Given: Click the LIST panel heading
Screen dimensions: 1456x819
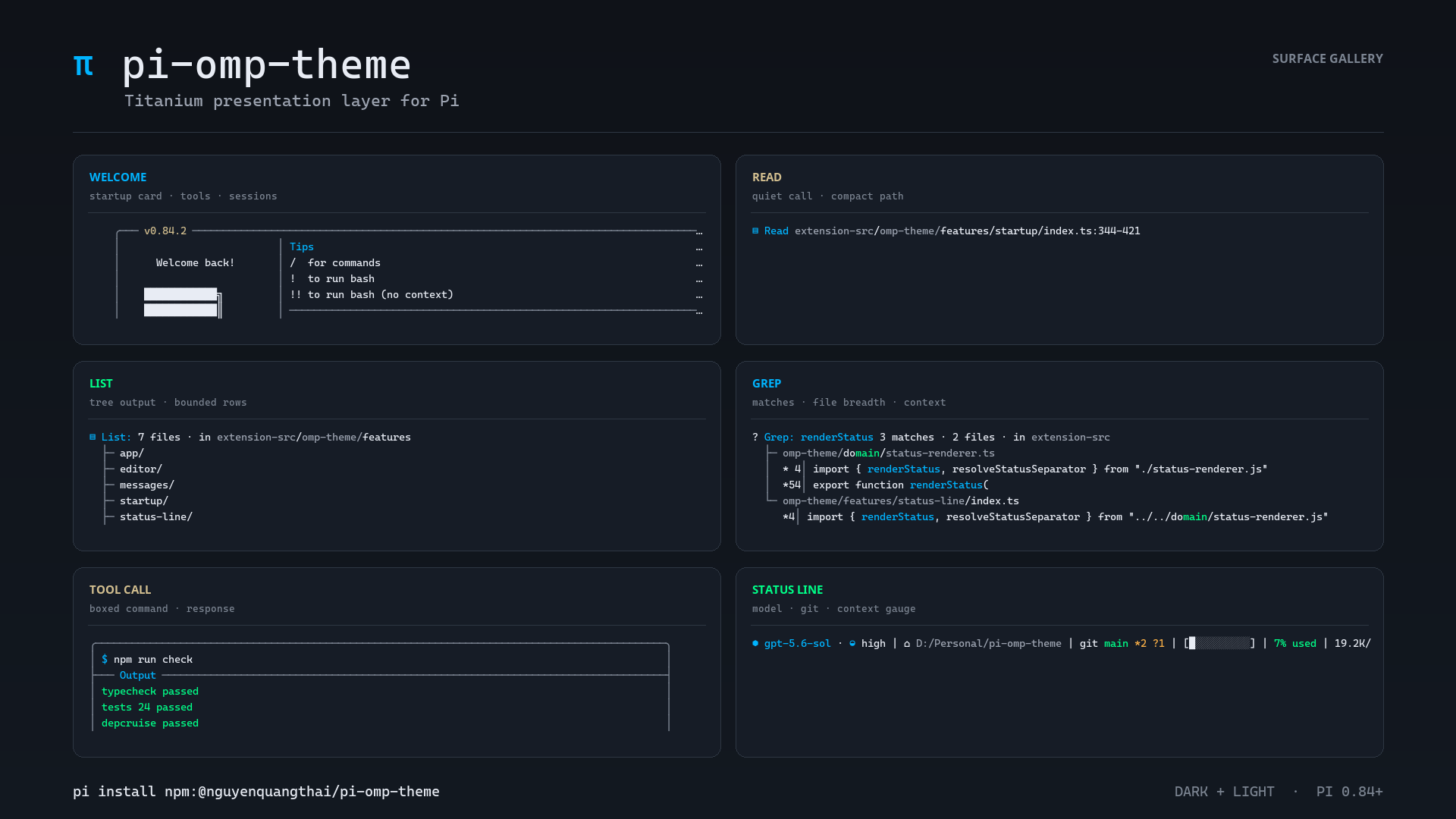Looking at the screenshot, I should click(x=101, y=383).
